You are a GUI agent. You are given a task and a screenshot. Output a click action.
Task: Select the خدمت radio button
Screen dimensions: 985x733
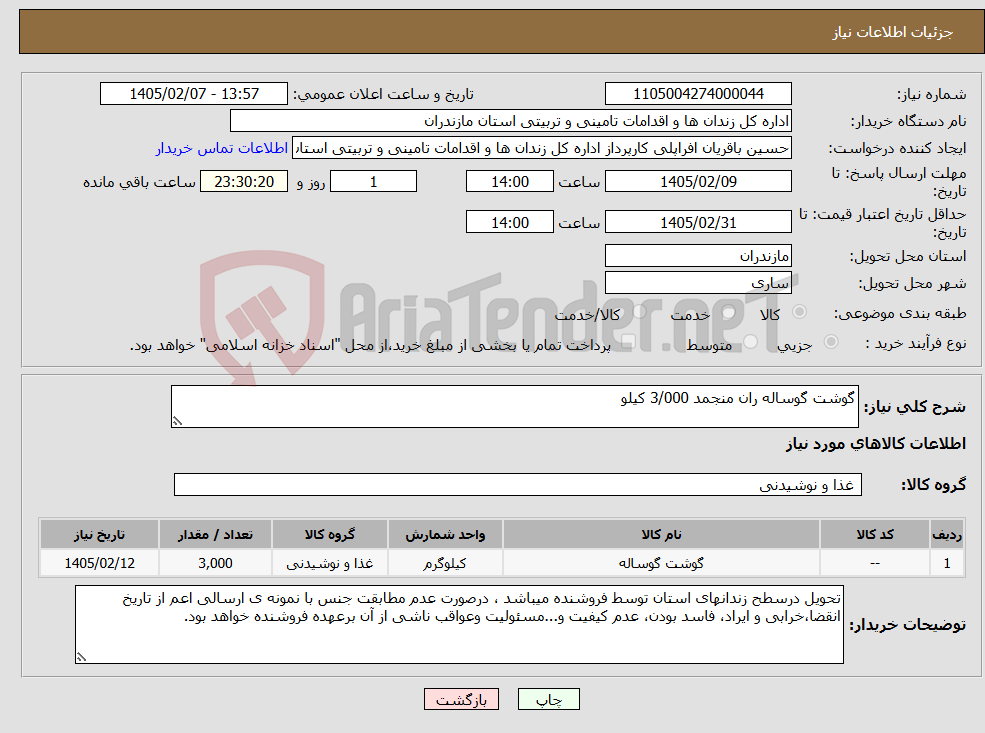729,312
